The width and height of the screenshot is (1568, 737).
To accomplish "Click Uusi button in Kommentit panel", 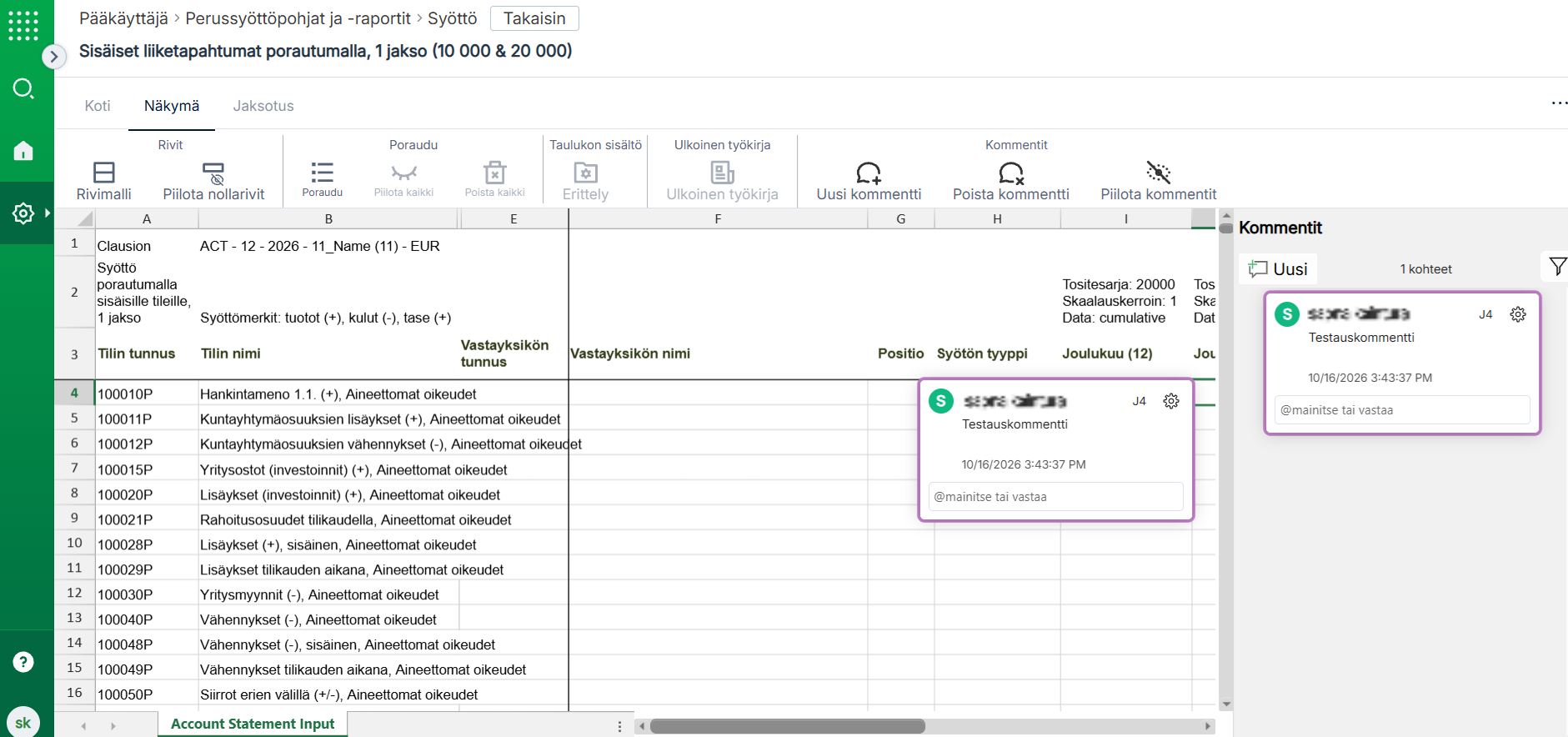I will click(1278, 269).
